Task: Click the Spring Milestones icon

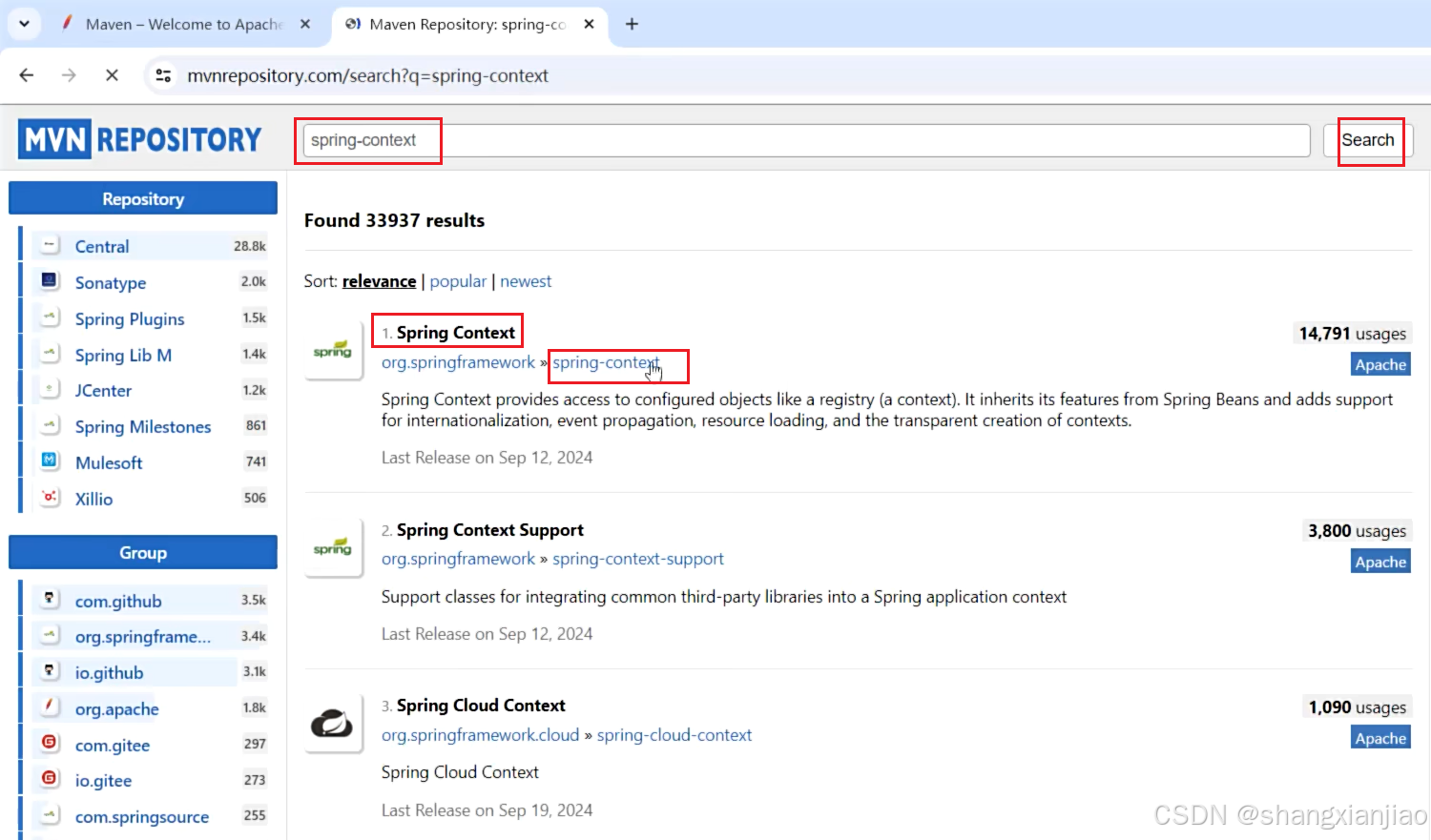Action: pos(50,425)
